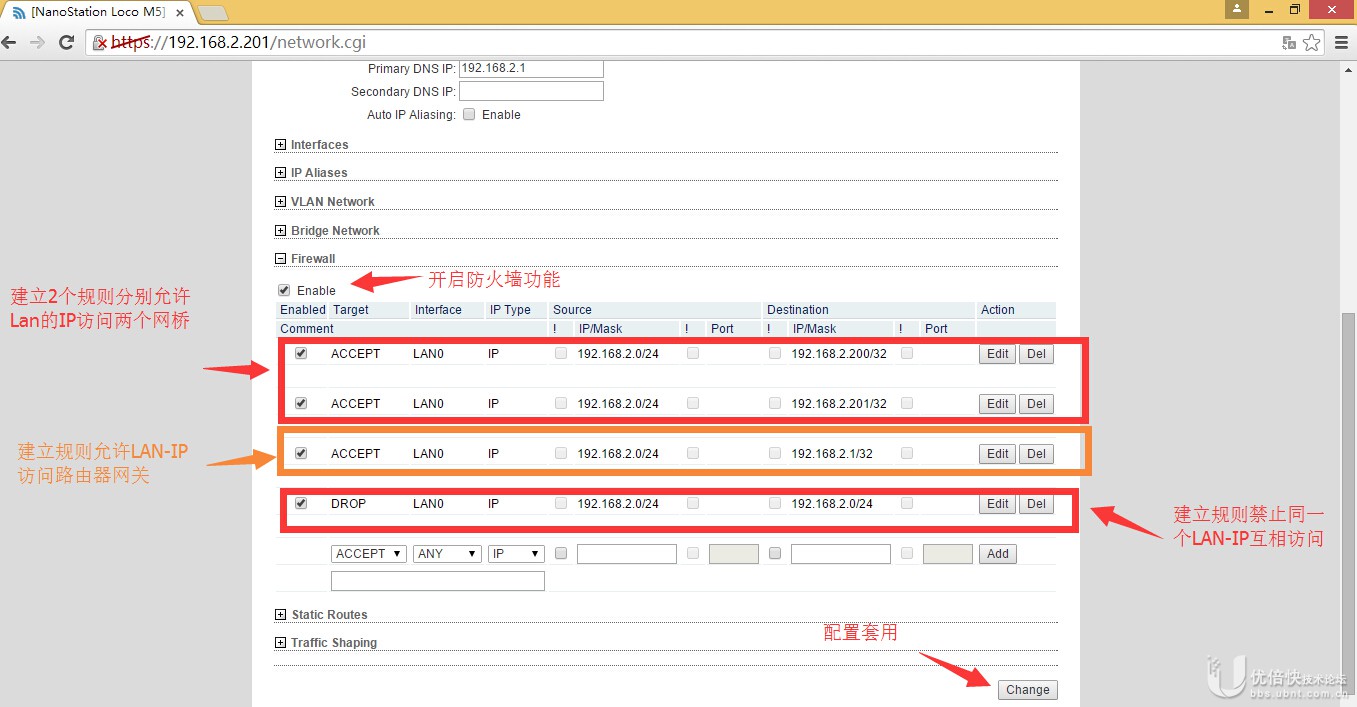This screenshot has width=1357, height=707.
Task: Open the ANY interface dropdown
Action: tap(447, 553)
